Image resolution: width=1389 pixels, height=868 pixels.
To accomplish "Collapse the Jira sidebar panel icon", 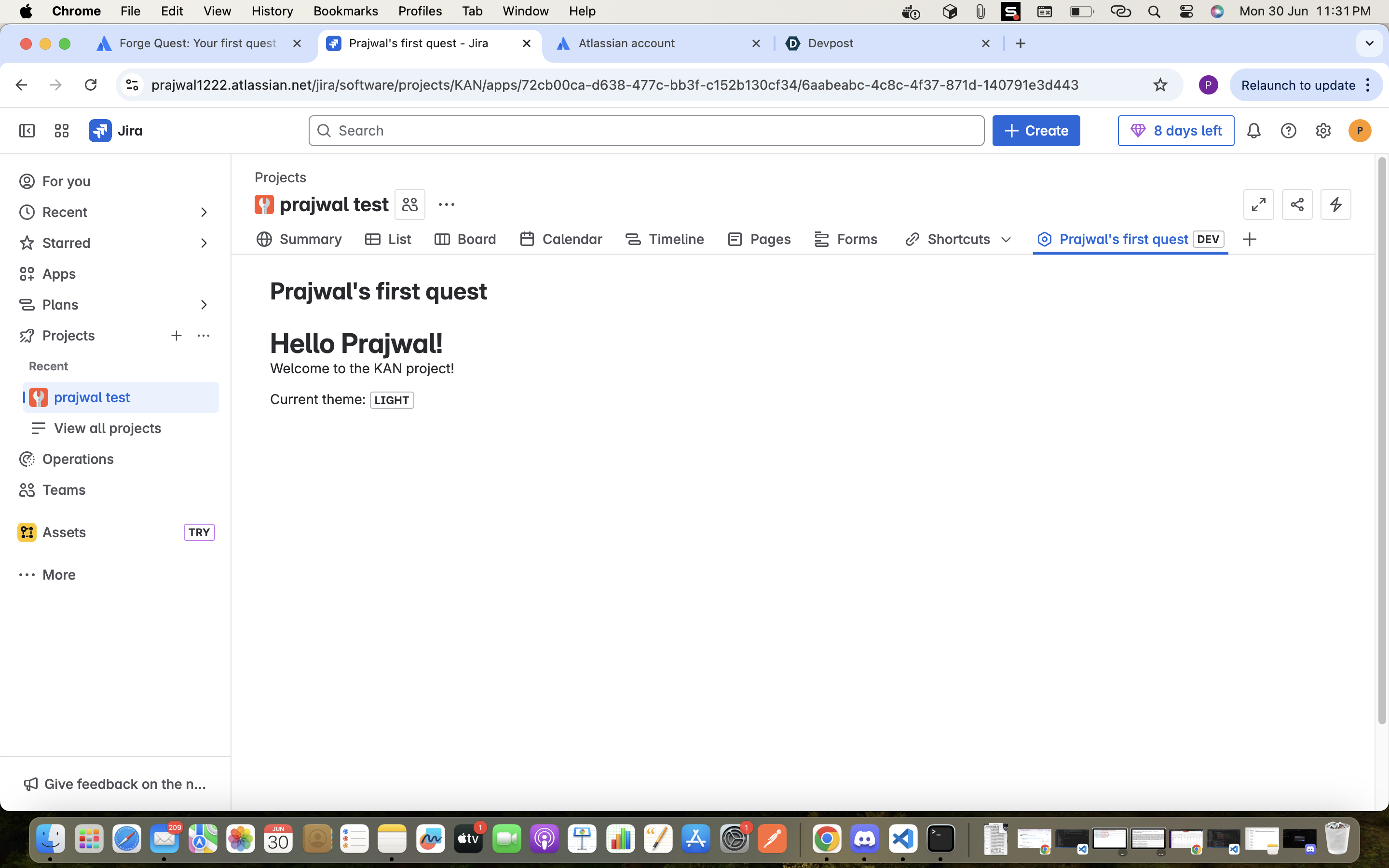I will coord(27,131).
